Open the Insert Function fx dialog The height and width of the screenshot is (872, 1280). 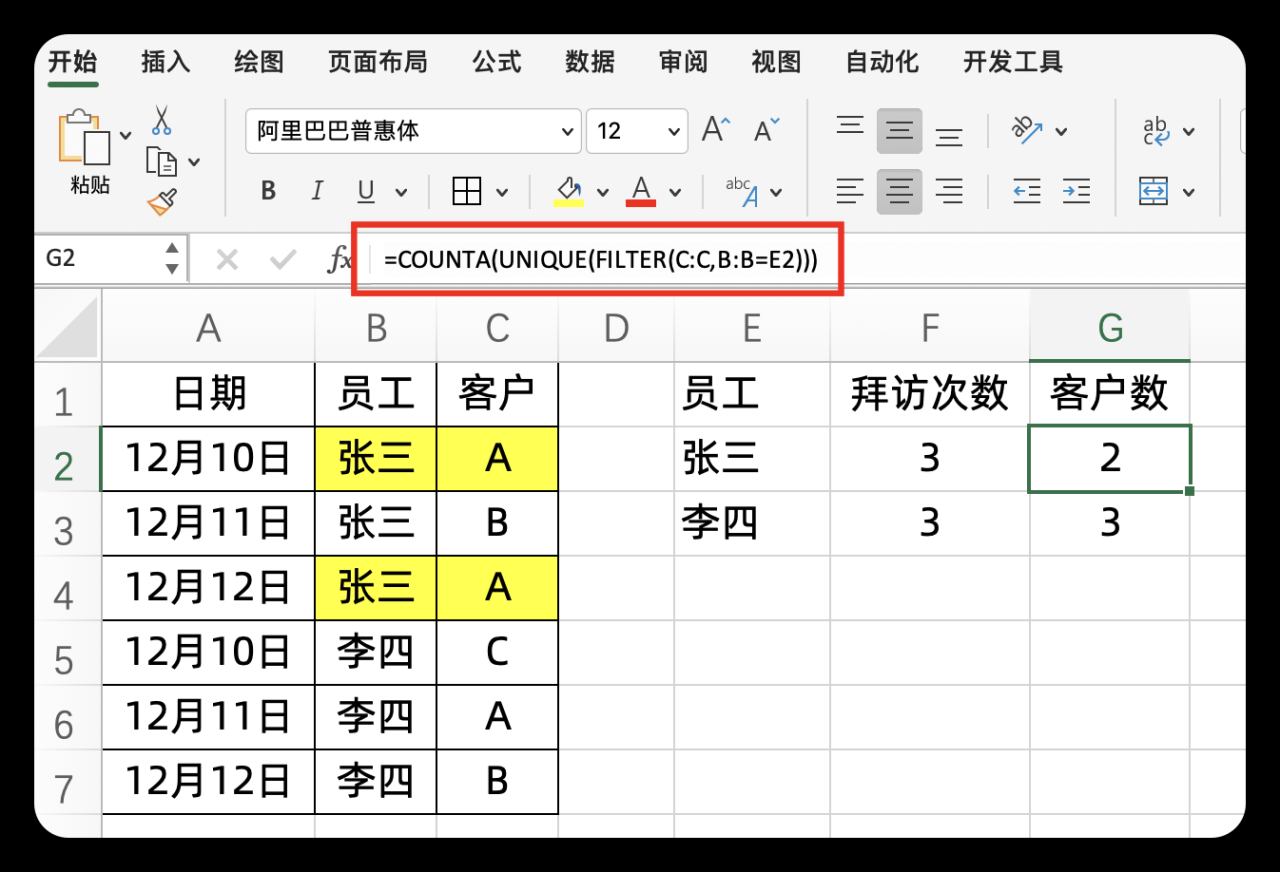click(x=340, y=261)
